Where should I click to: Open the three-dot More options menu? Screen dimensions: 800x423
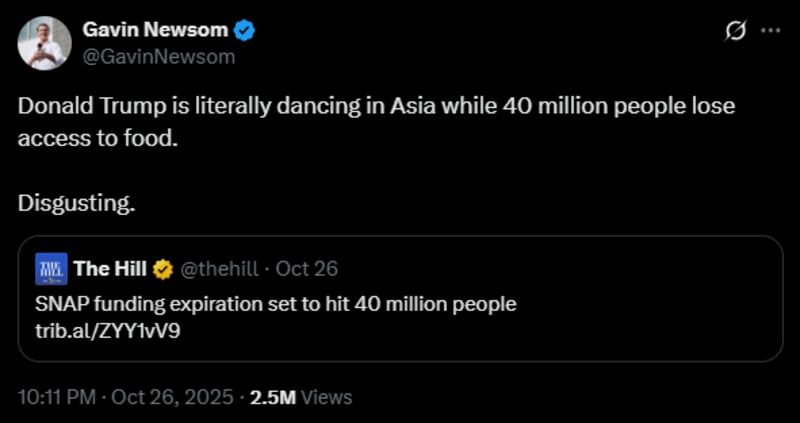770,31
